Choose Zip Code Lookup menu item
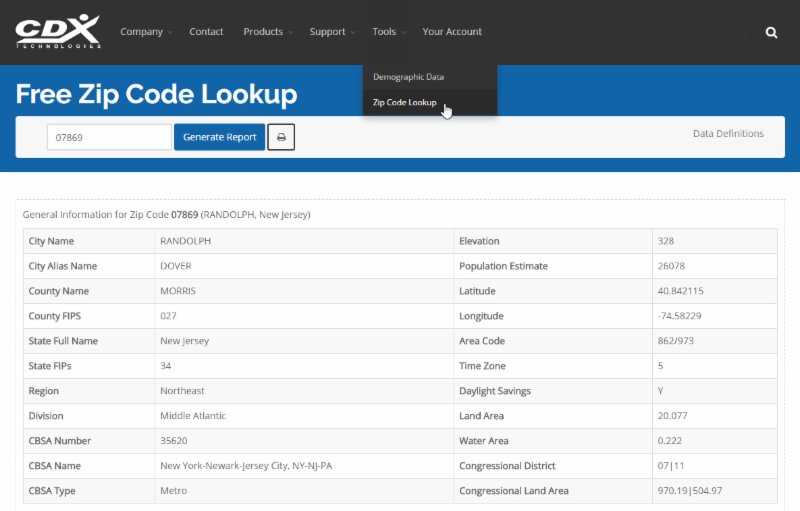 click(405, 102)
